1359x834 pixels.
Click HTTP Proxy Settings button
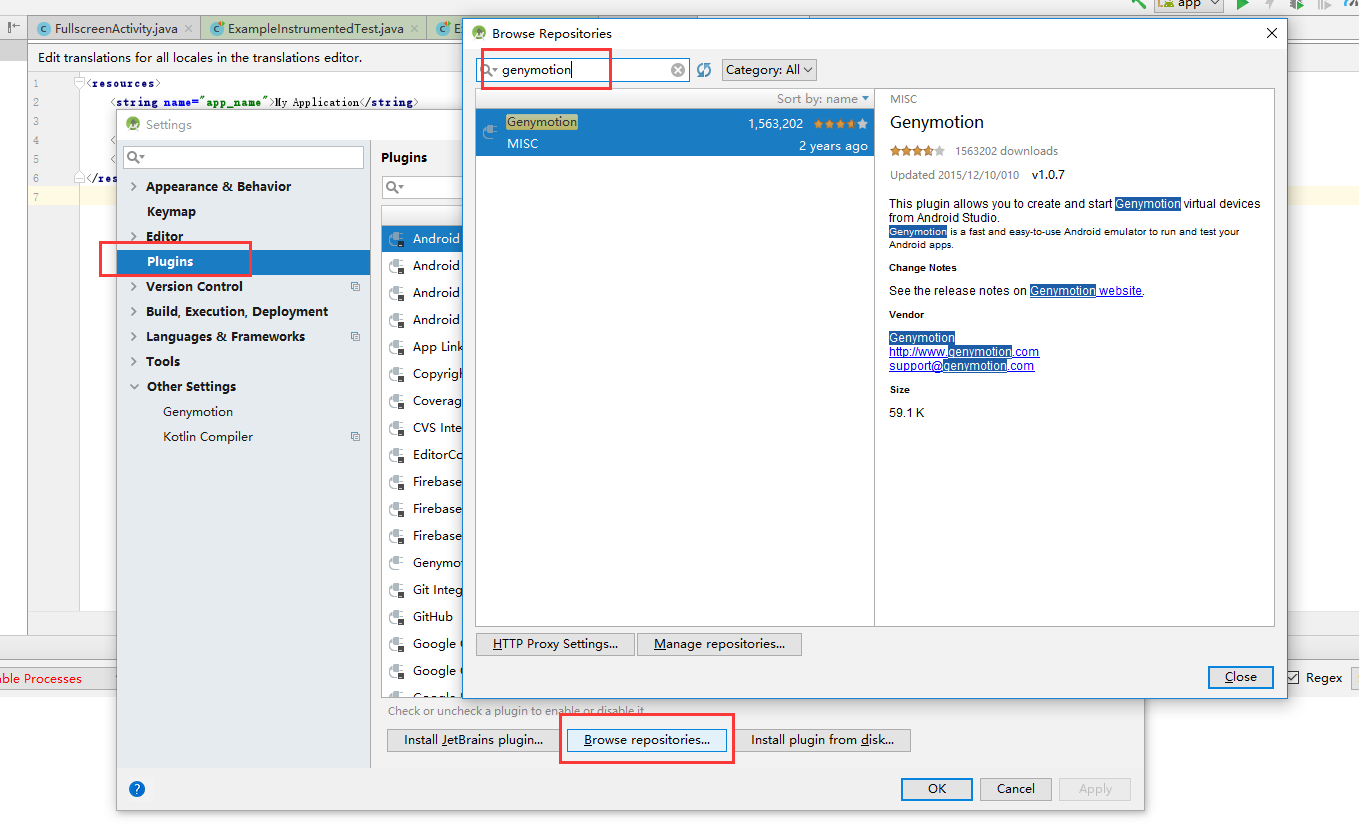coord(555,644)
